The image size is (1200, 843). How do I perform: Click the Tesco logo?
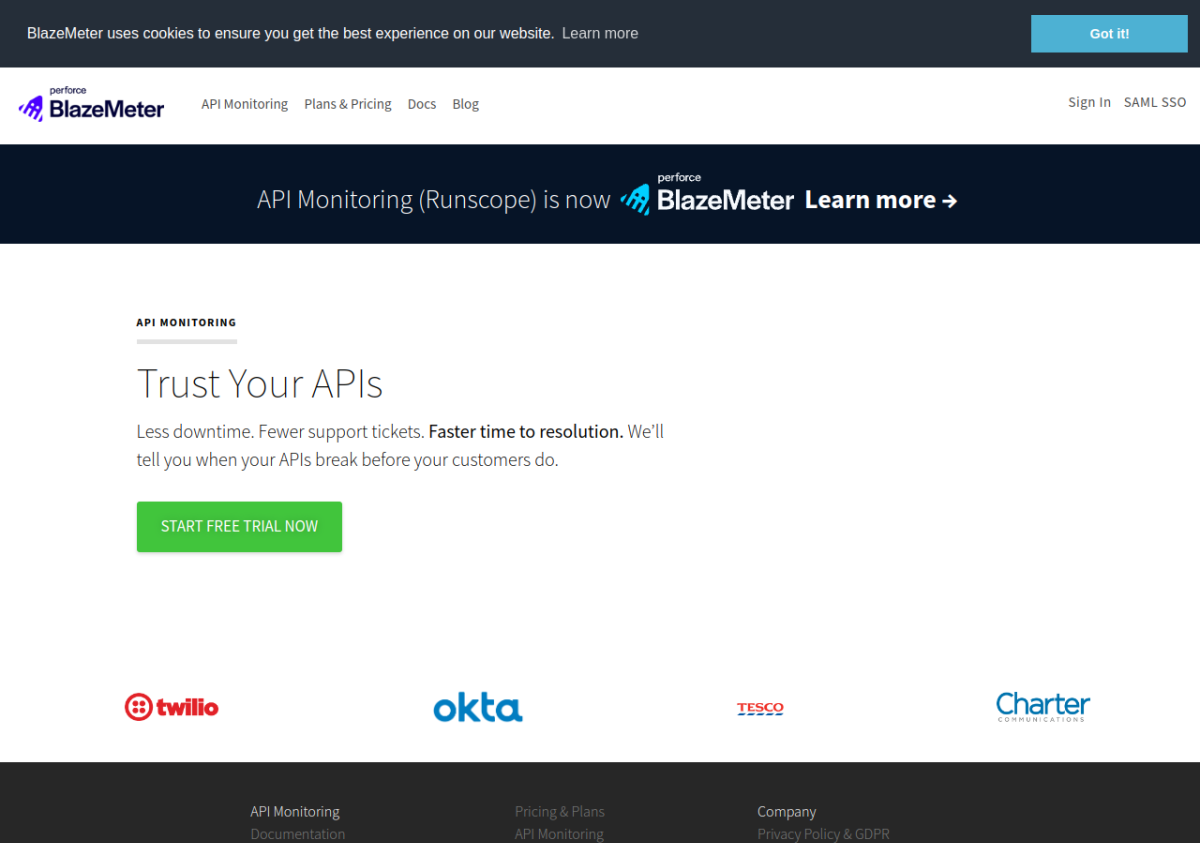(760, 708)
